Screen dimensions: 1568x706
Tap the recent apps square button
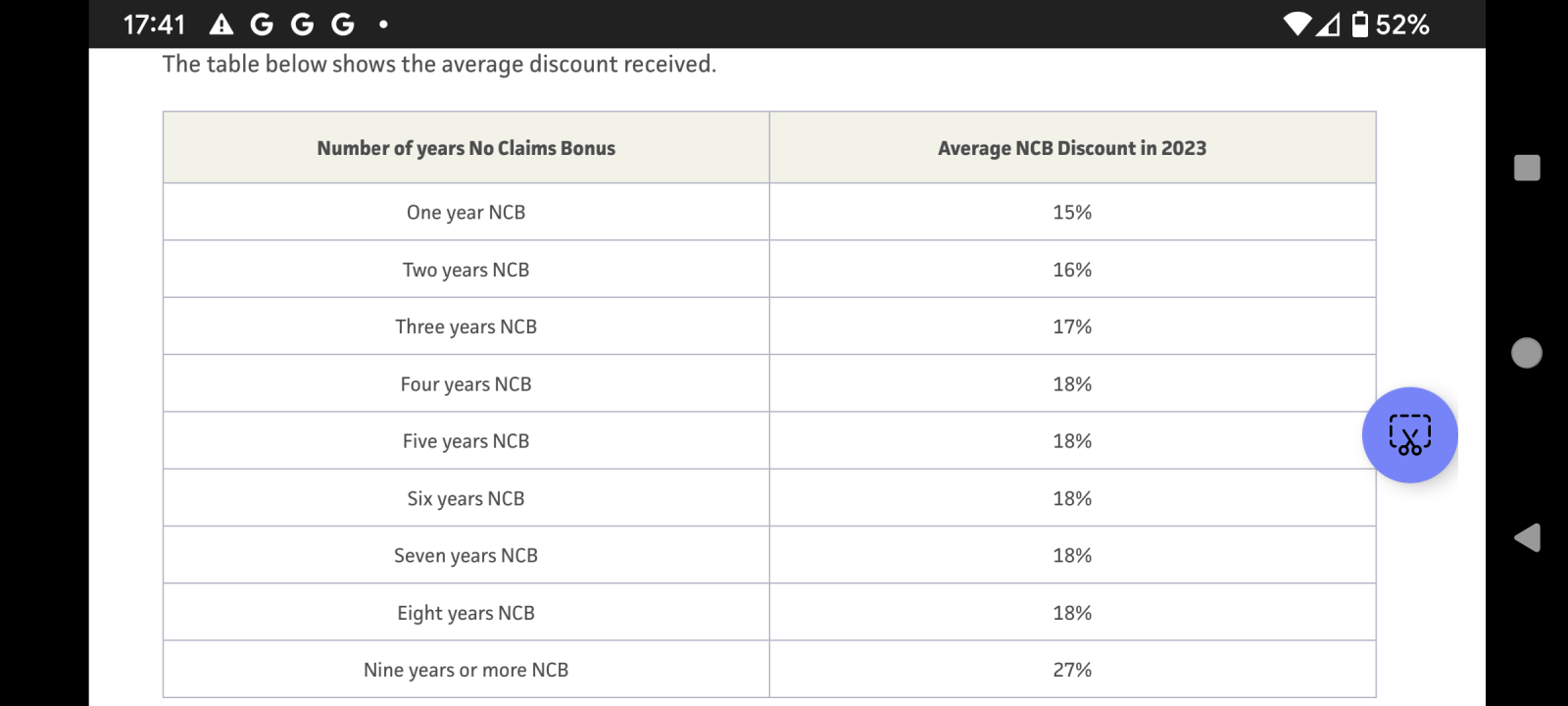tap(1527, 168)
